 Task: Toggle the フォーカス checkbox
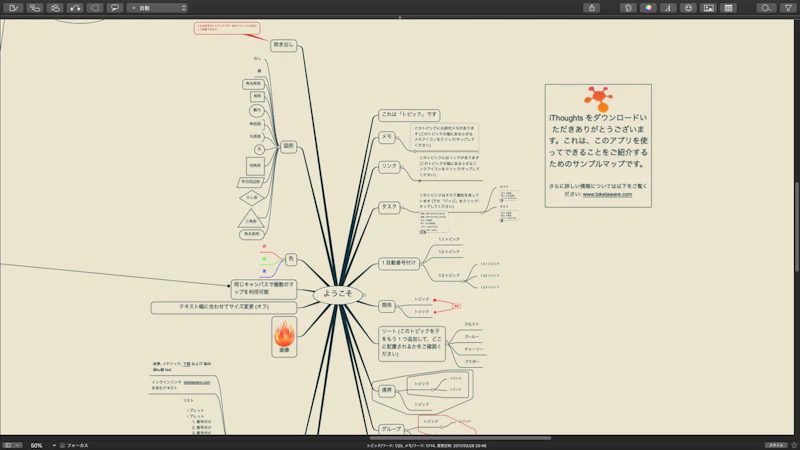[62, 444]
